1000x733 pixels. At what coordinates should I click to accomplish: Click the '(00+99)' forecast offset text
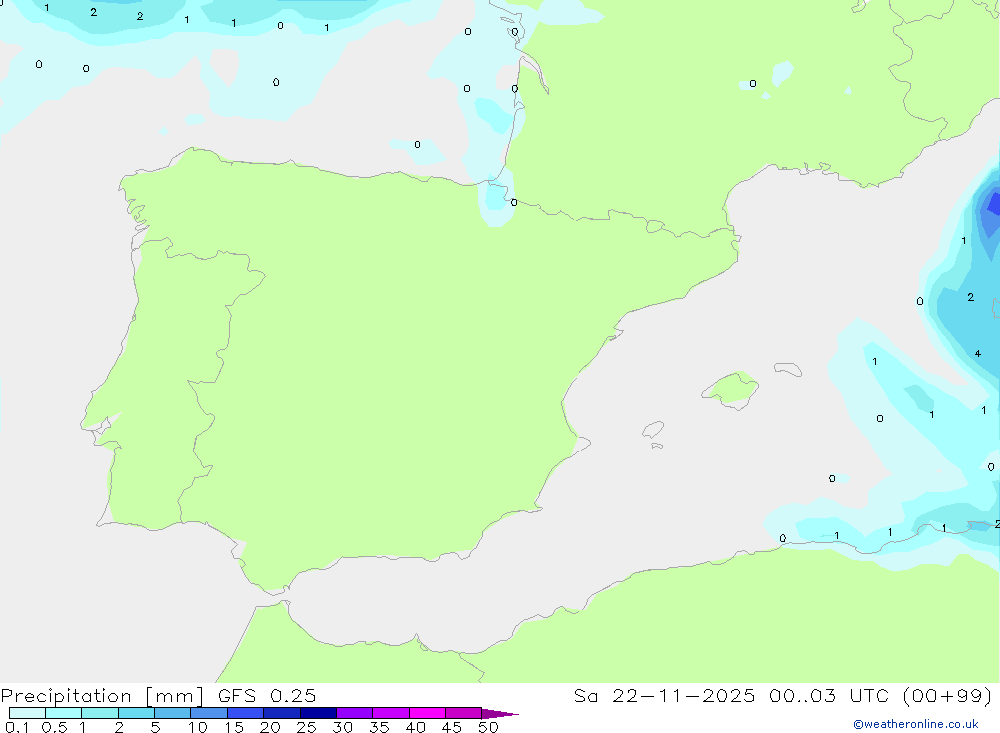coord(948,695)
